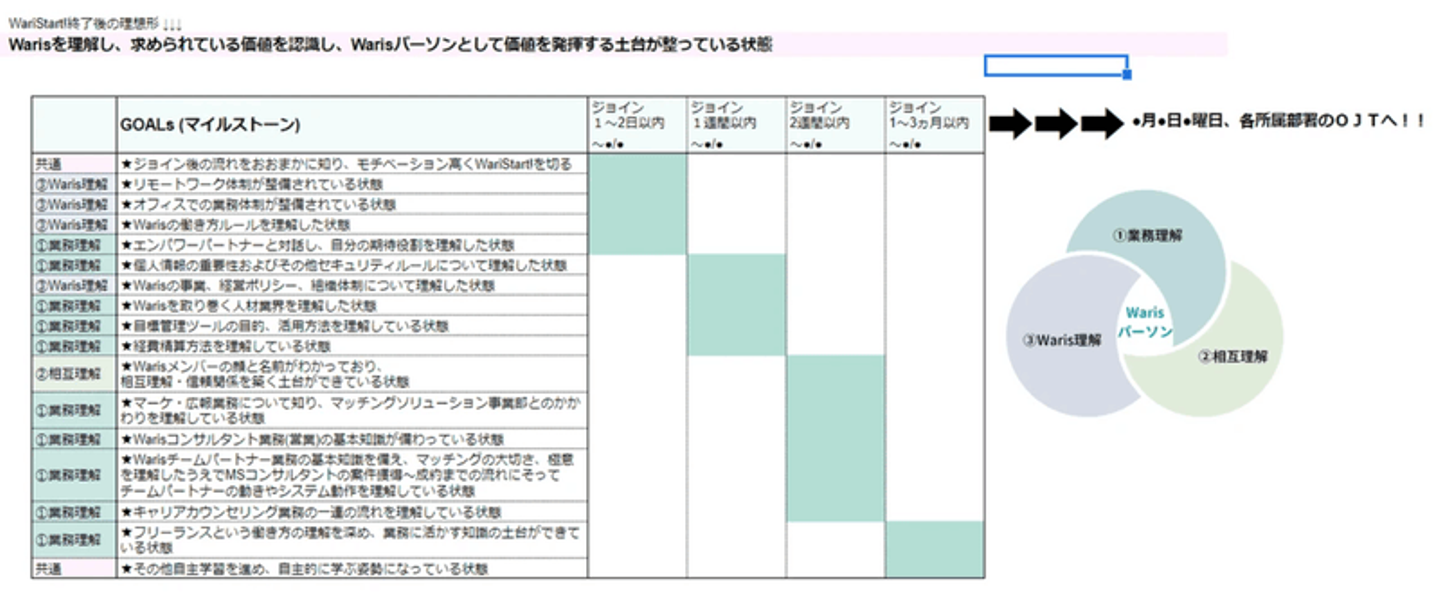Click '①業務理解' label beside the フリーランス goal
Screen dimensions: 1440x599
[x=74, y=540]
